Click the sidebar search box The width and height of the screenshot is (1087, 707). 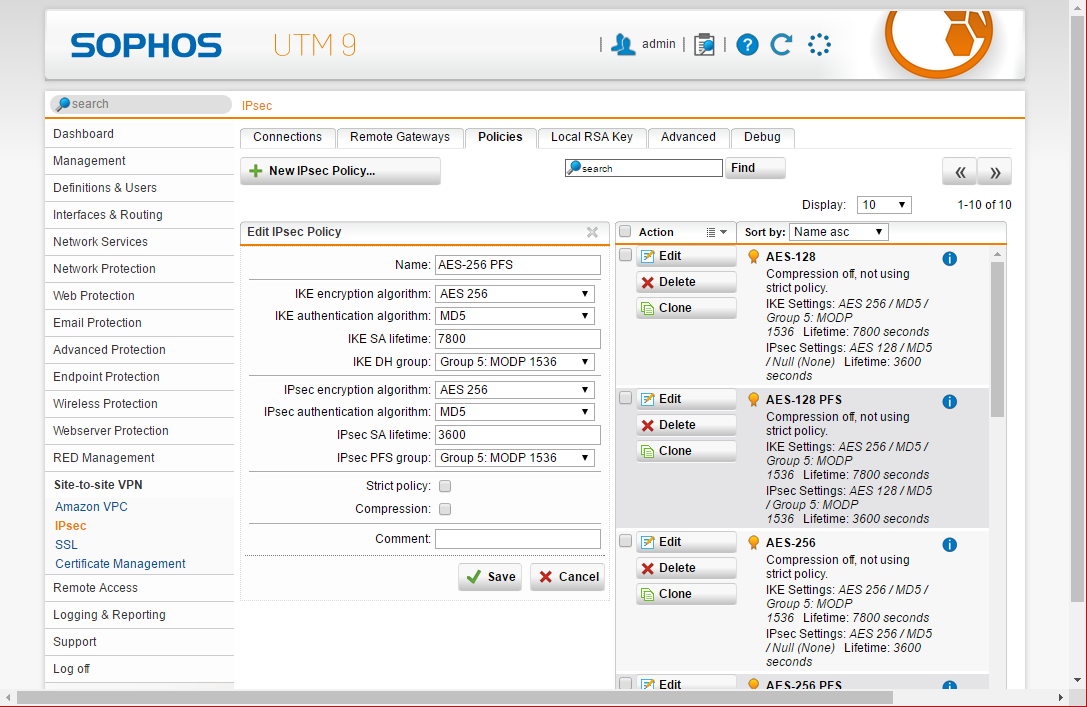point(141,104)
